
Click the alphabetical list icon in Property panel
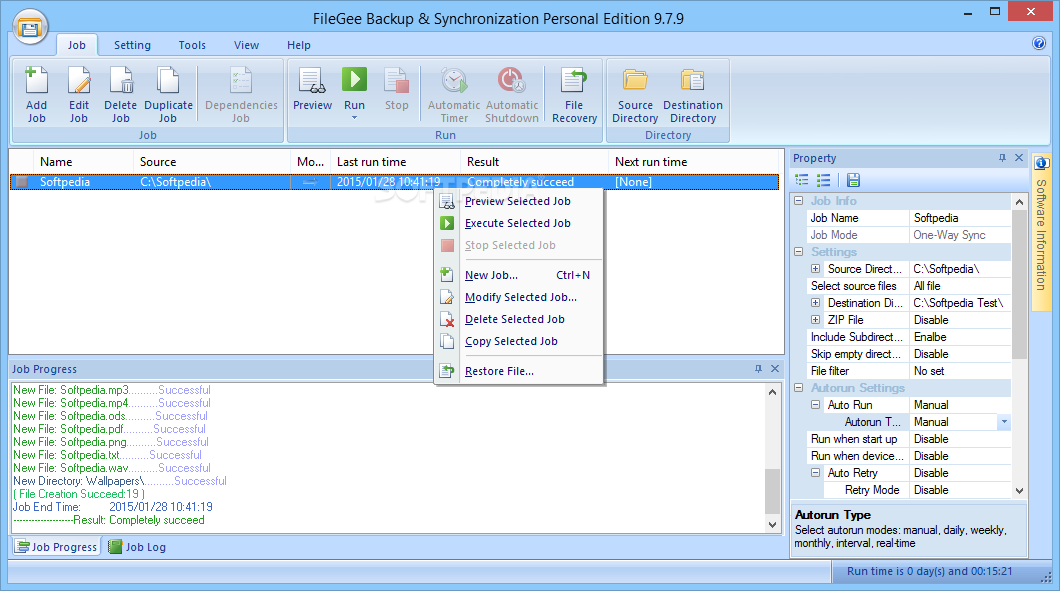tap(823, 180)
